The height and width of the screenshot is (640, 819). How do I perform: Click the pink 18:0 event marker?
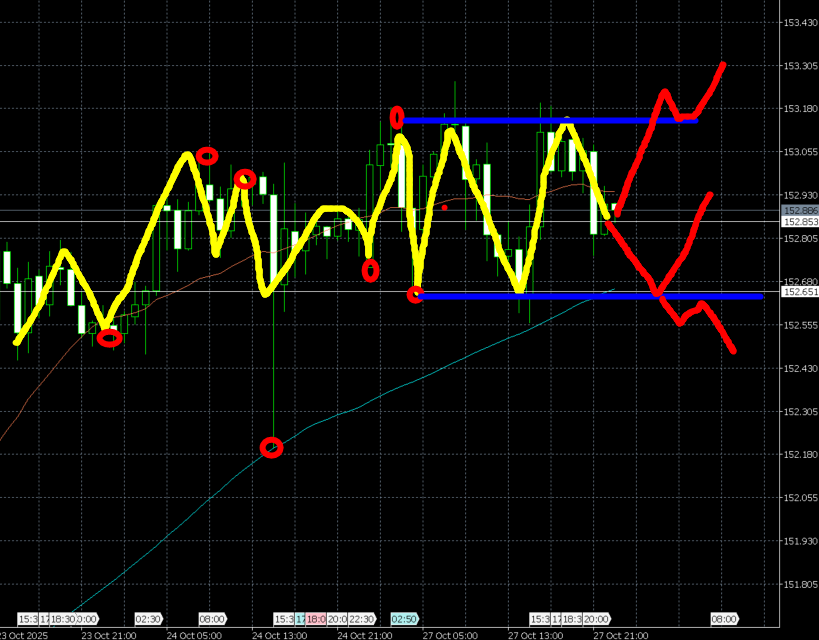(316, 619)
